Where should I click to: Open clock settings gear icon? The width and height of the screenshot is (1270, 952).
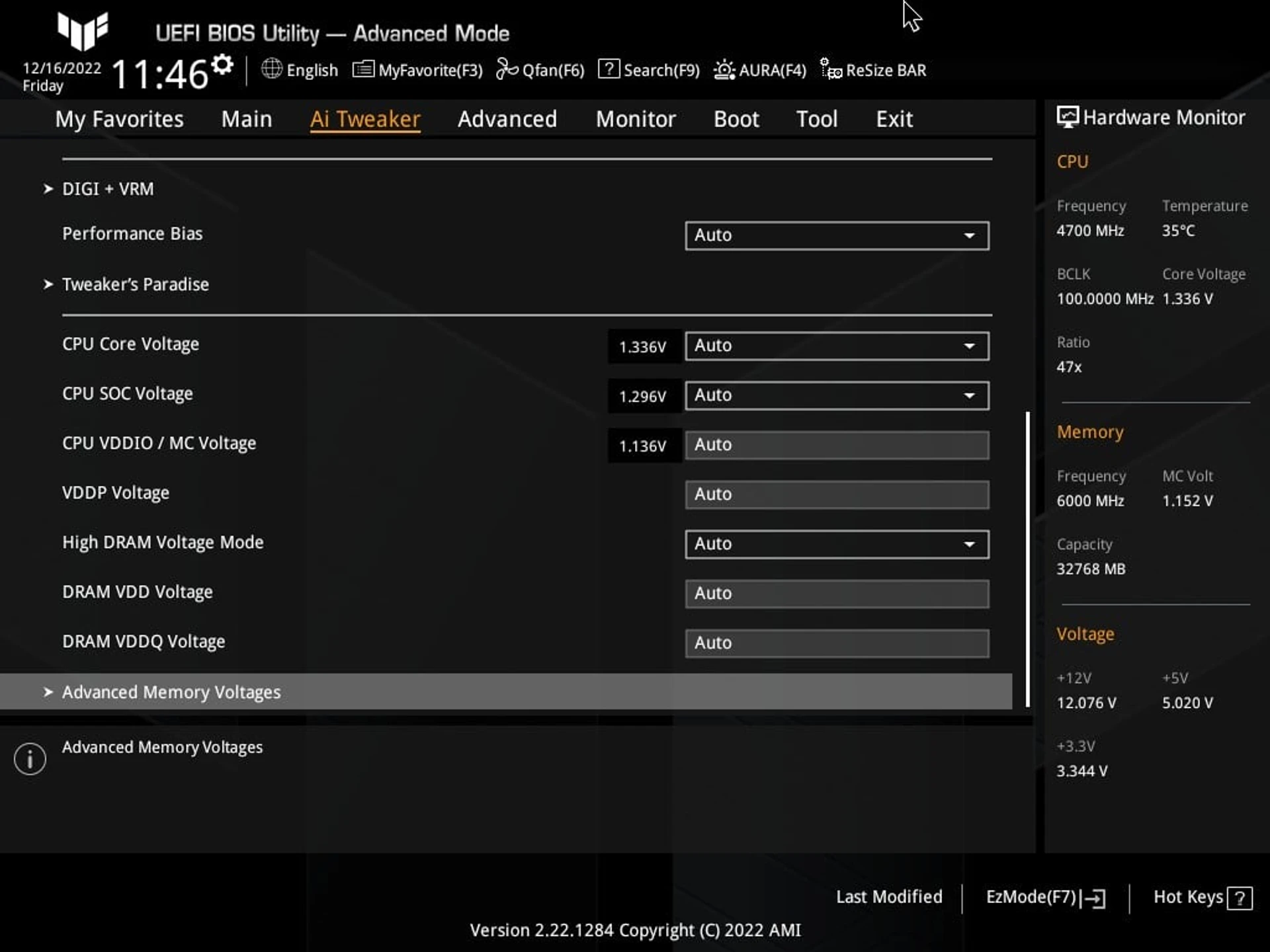[223, 64]
